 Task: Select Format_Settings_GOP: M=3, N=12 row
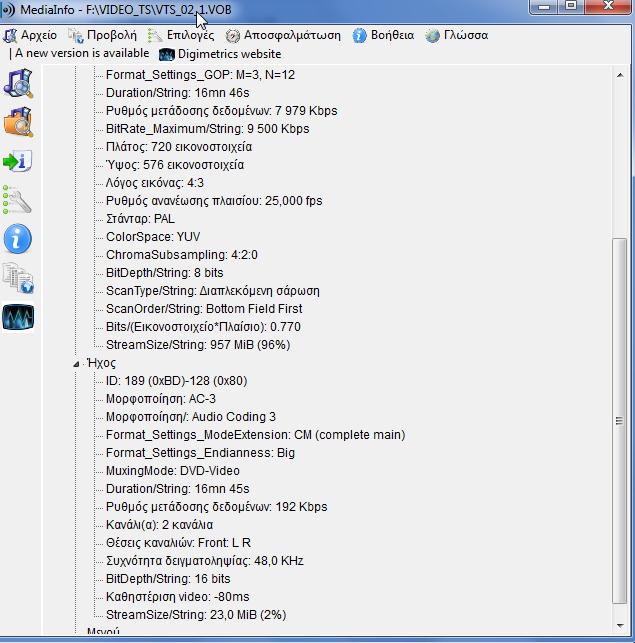tap(200, 75)
